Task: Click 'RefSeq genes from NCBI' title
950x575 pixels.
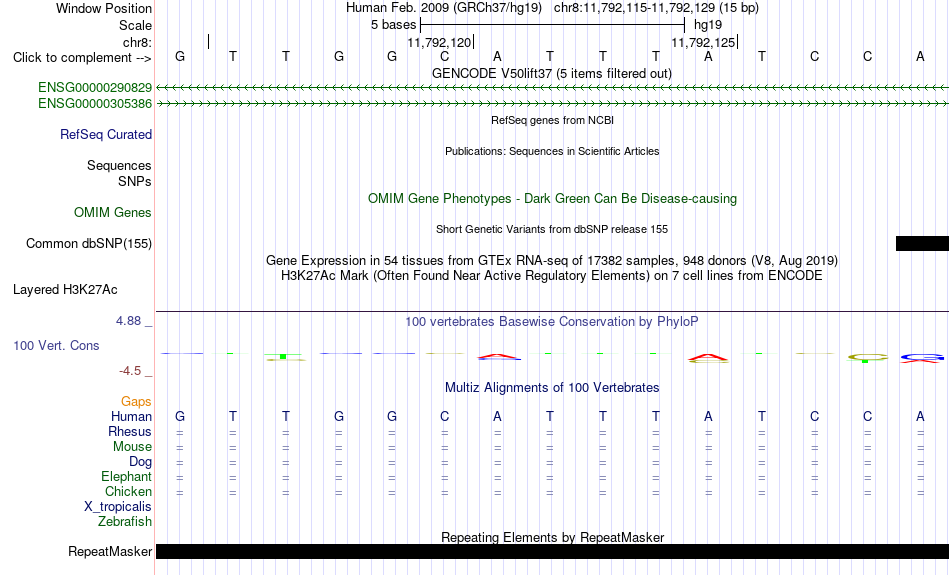Action: point(552,120)
